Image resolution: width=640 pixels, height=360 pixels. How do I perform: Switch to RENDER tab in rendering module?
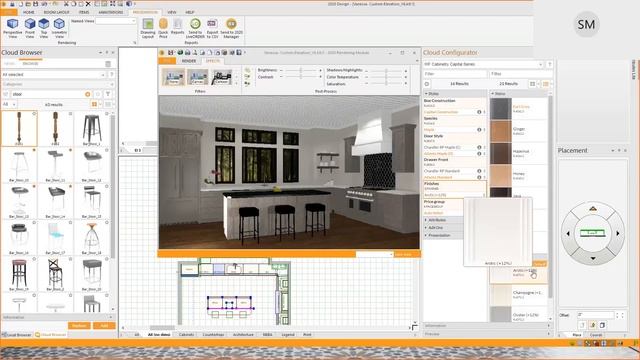[x=189, y=61]
